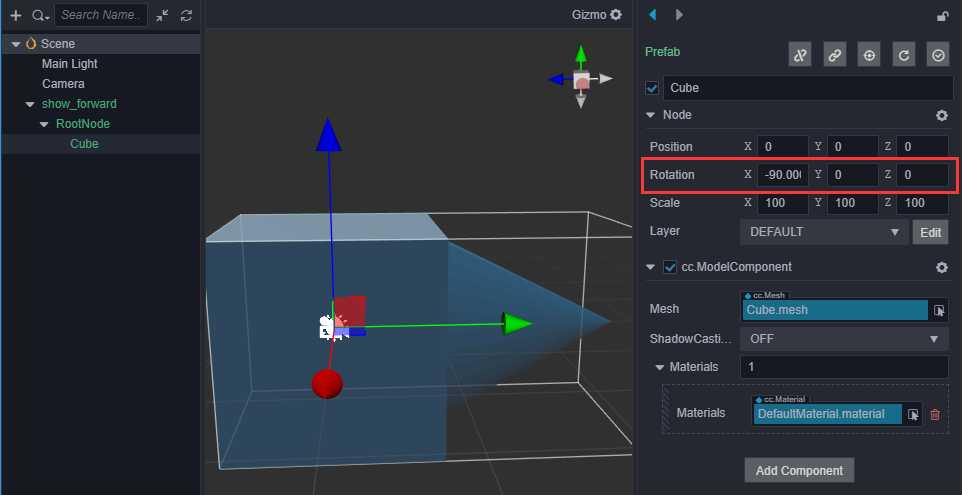Screen dimensions: 962x495
Task: Collapse the RootNode tree item arrow
Action: (x=44, y=124)
